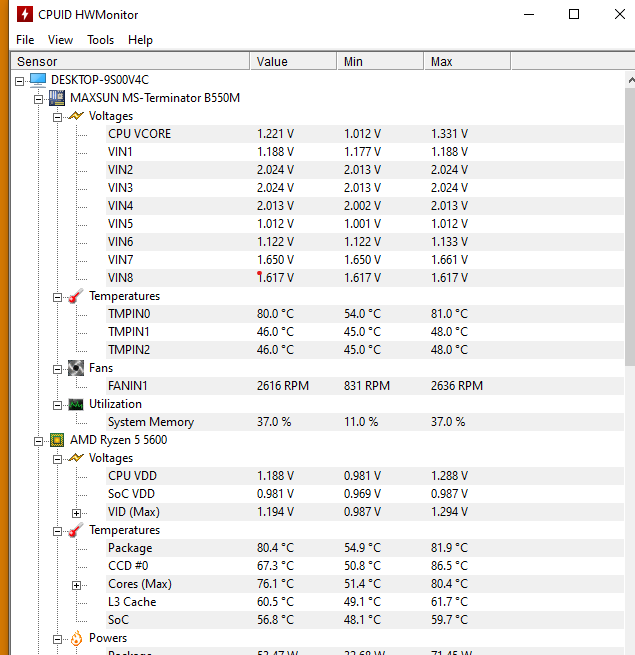This screenshot has height=655, width=635.
Task: Click the 81.0 °C TMPIN0 max value
Action: (x=449, y=314)
